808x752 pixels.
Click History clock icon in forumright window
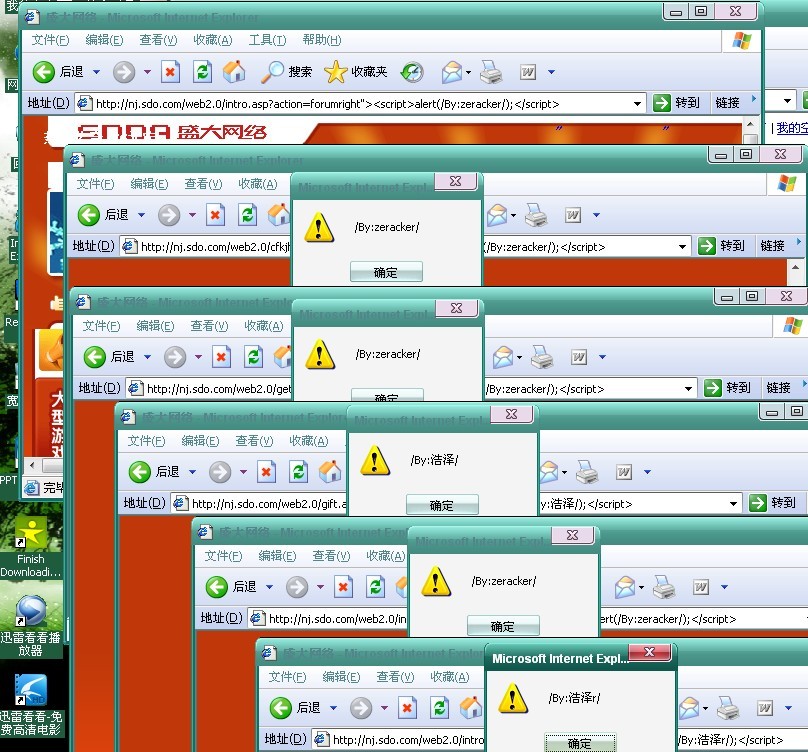click(x=412, y=72)
